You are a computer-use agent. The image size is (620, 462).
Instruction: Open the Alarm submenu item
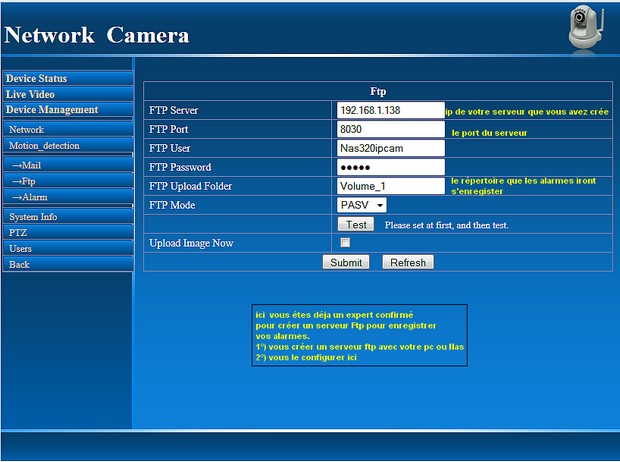pos(67,197)
